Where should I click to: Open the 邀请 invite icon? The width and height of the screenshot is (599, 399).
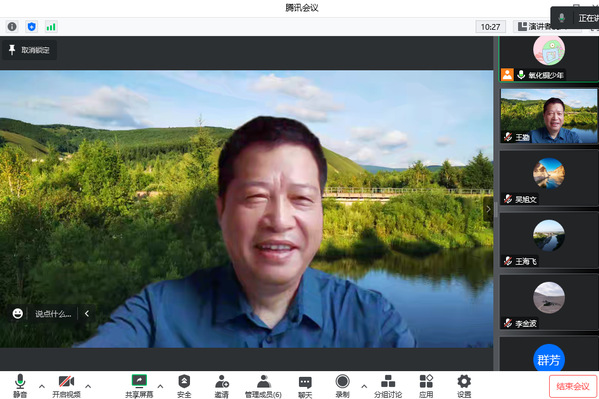point(222,385)
